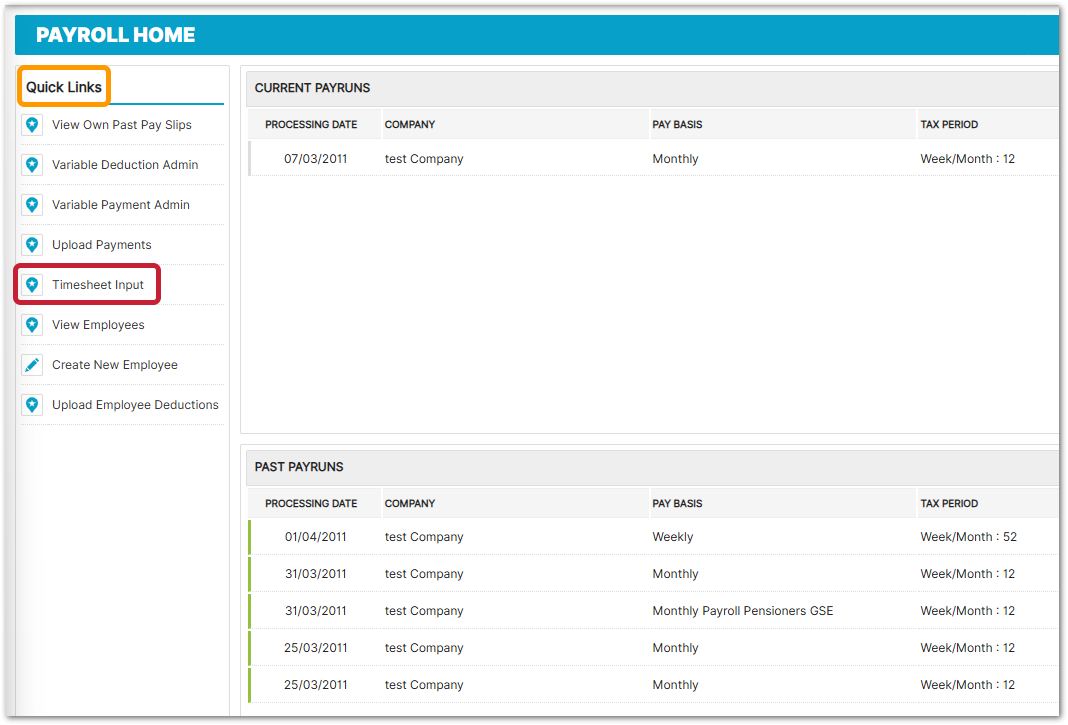Click the Variable Deduction Admin icon
The height and width of the screenshot is (725, 1068).
tap(32, 165)
